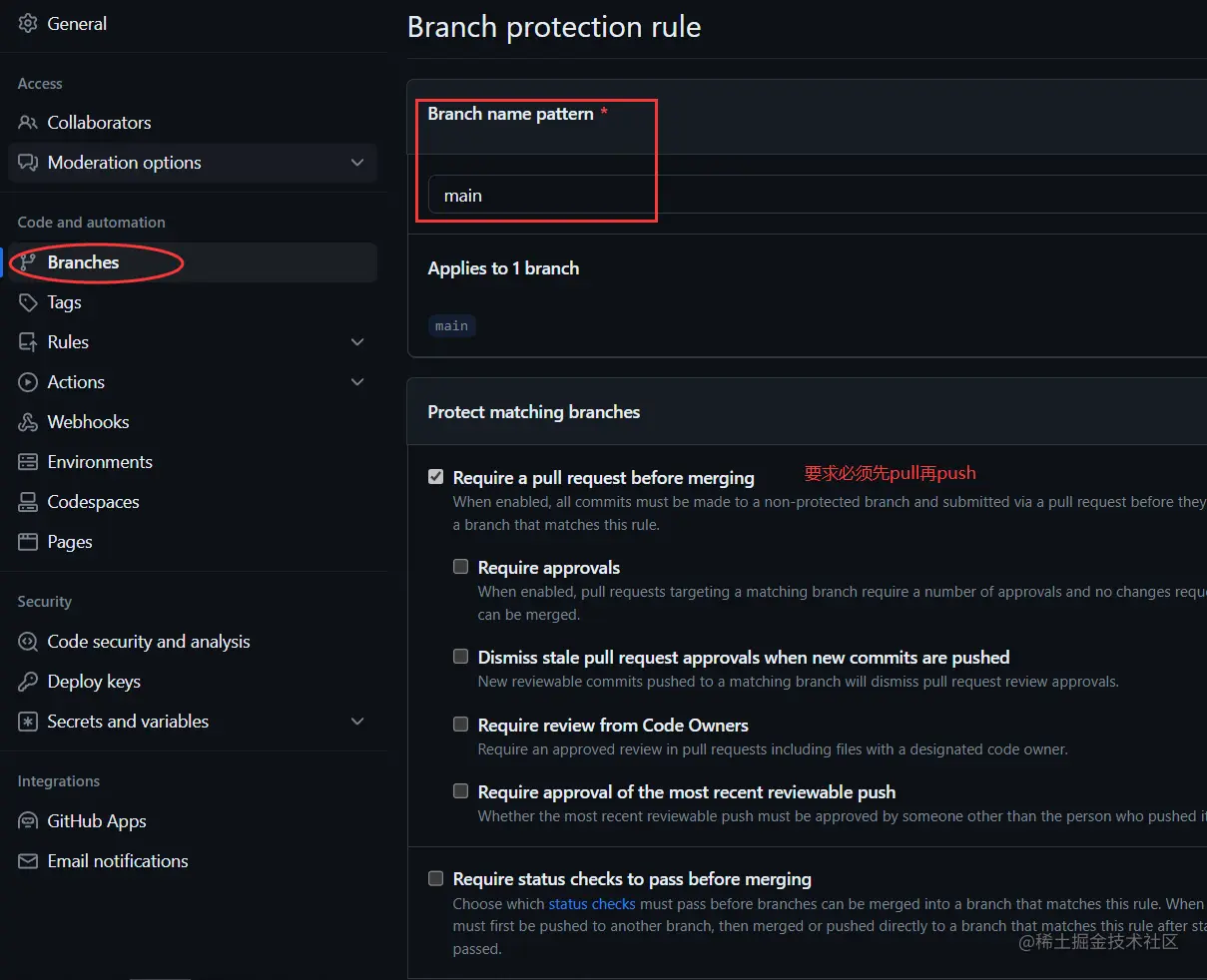This screenshot has height=980, width=1207.
Task: Uncheck Require a pull request before merging
Action: 436,477
